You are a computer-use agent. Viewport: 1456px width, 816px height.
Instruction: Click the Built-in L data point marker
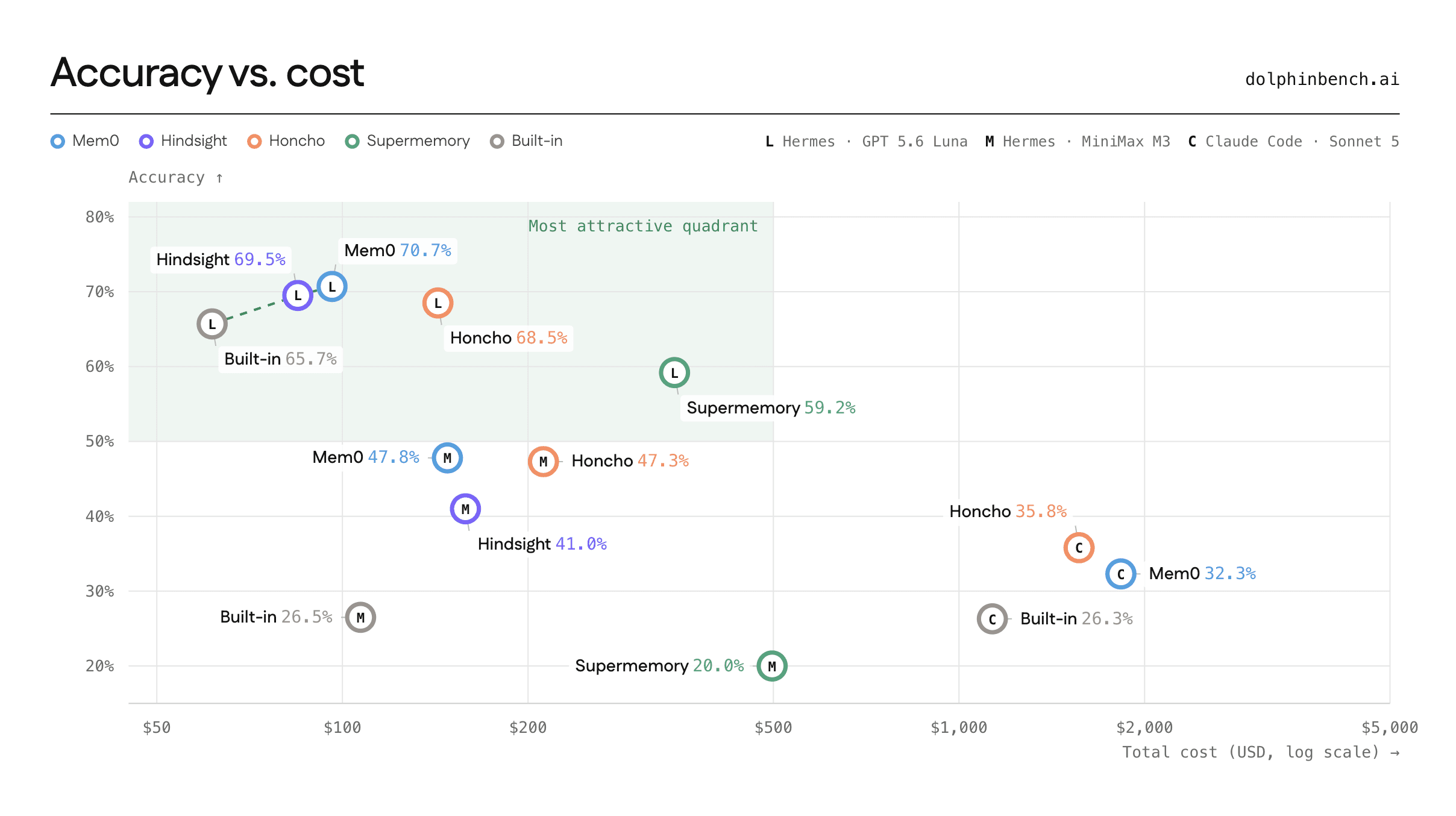tap(212, 324)
